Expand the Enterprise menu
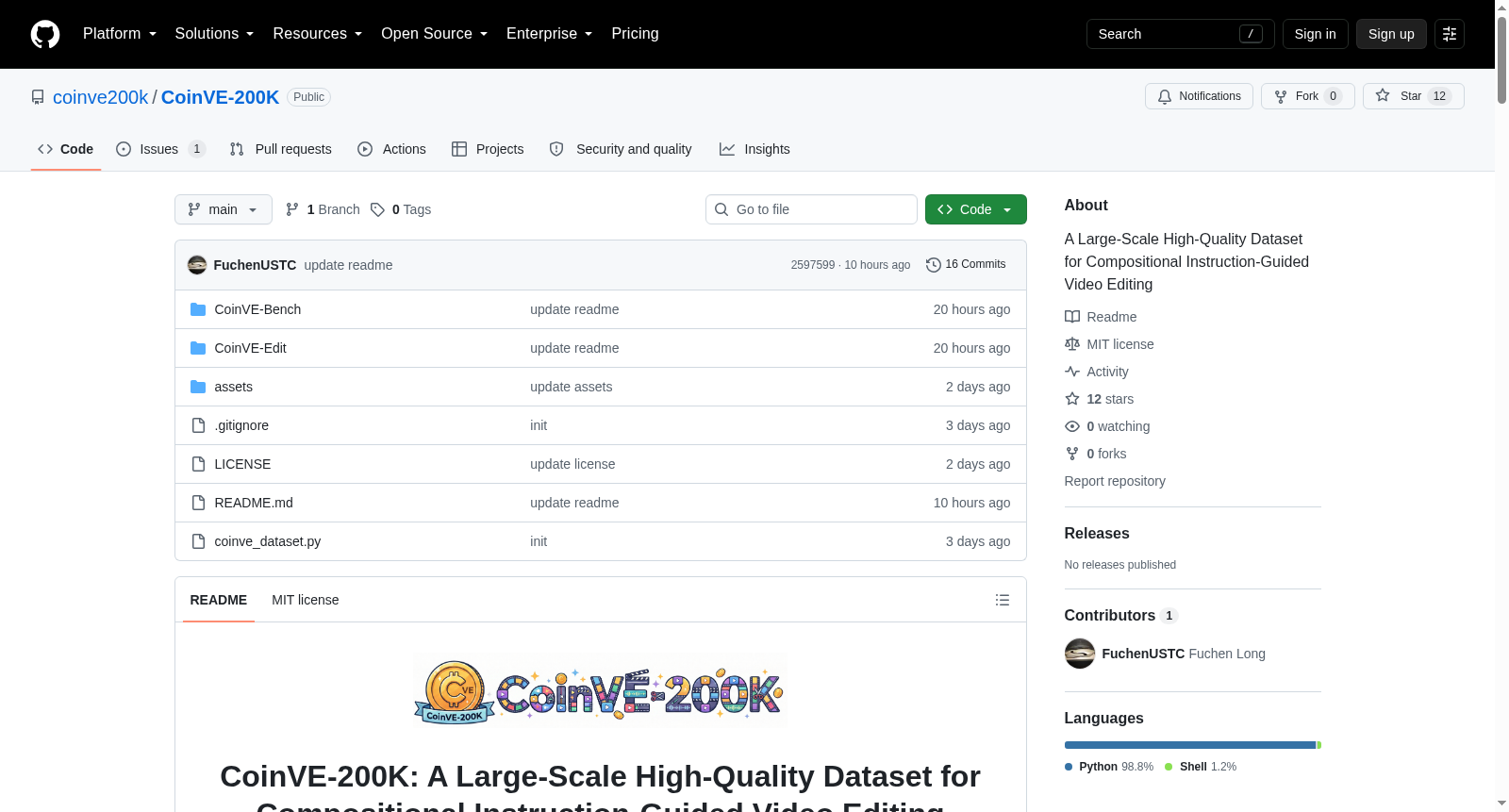This screenshot has height=812, width=1509. tap(550, 34)
